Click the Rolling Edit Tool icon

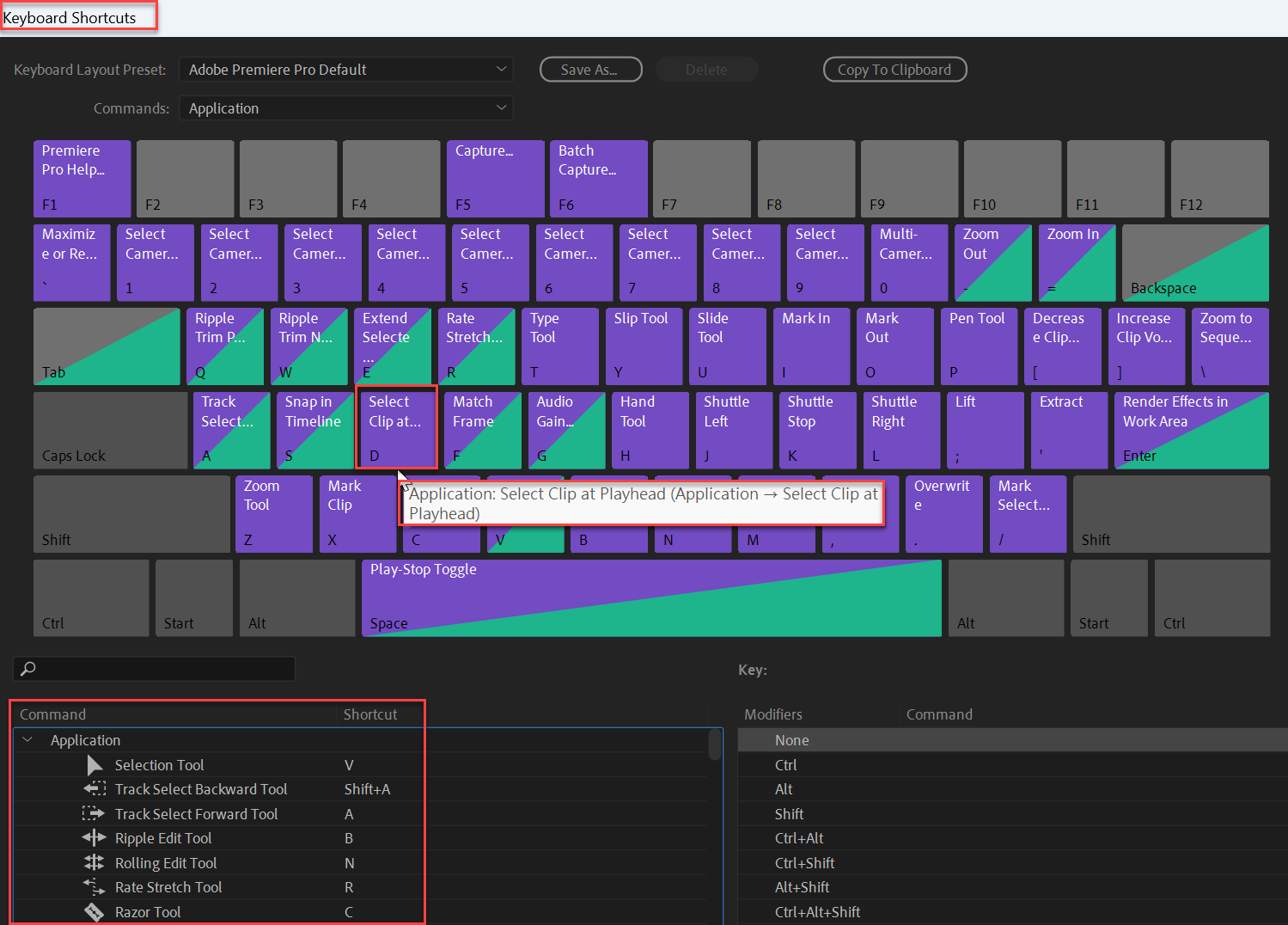pos(94,862)
